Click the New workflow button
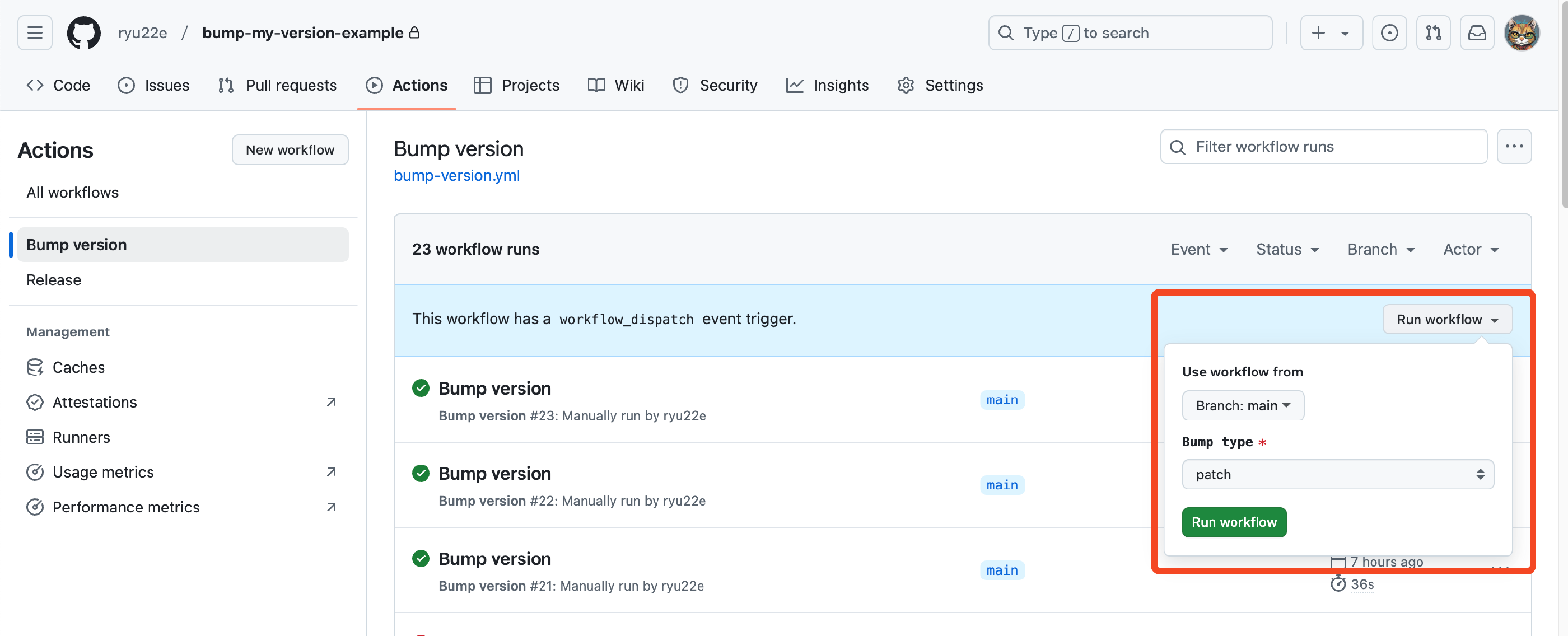This screenshot has height=636, width=1568. tap(290, 149)
